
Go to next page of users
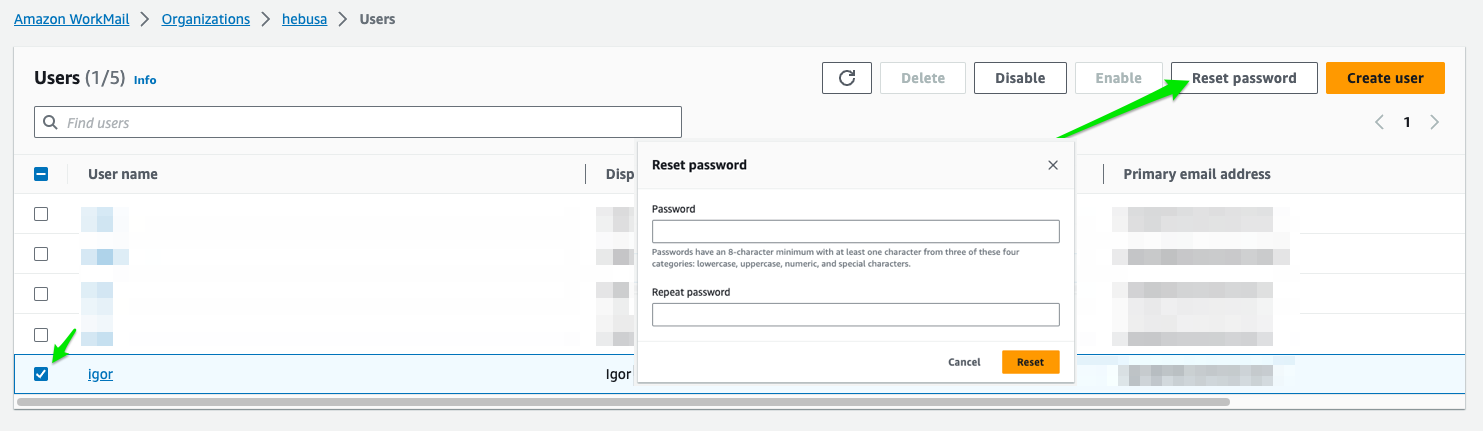(x=1435, y=123)
